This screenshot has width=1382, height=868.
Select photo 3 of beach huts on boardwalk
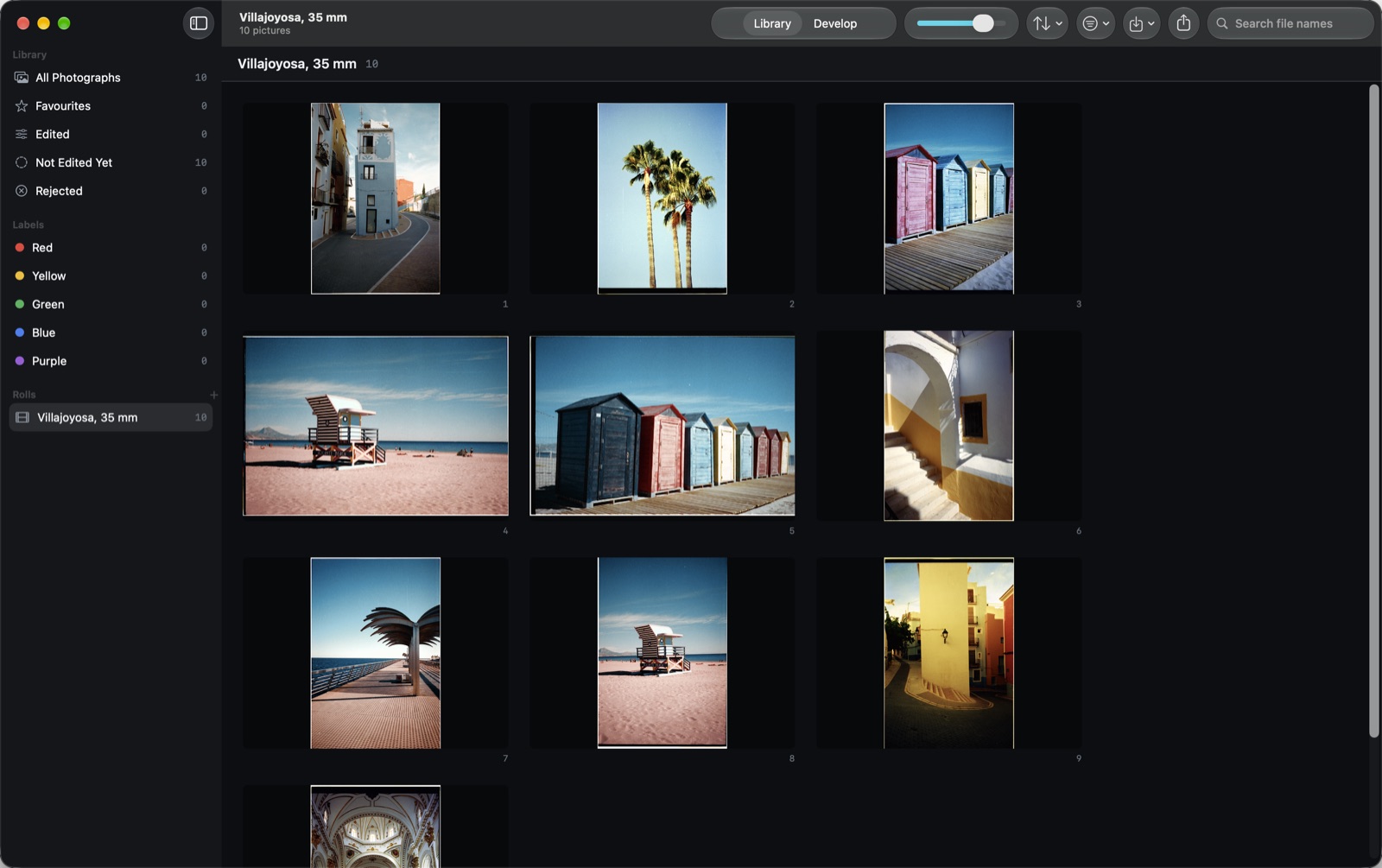pos(949,199)
